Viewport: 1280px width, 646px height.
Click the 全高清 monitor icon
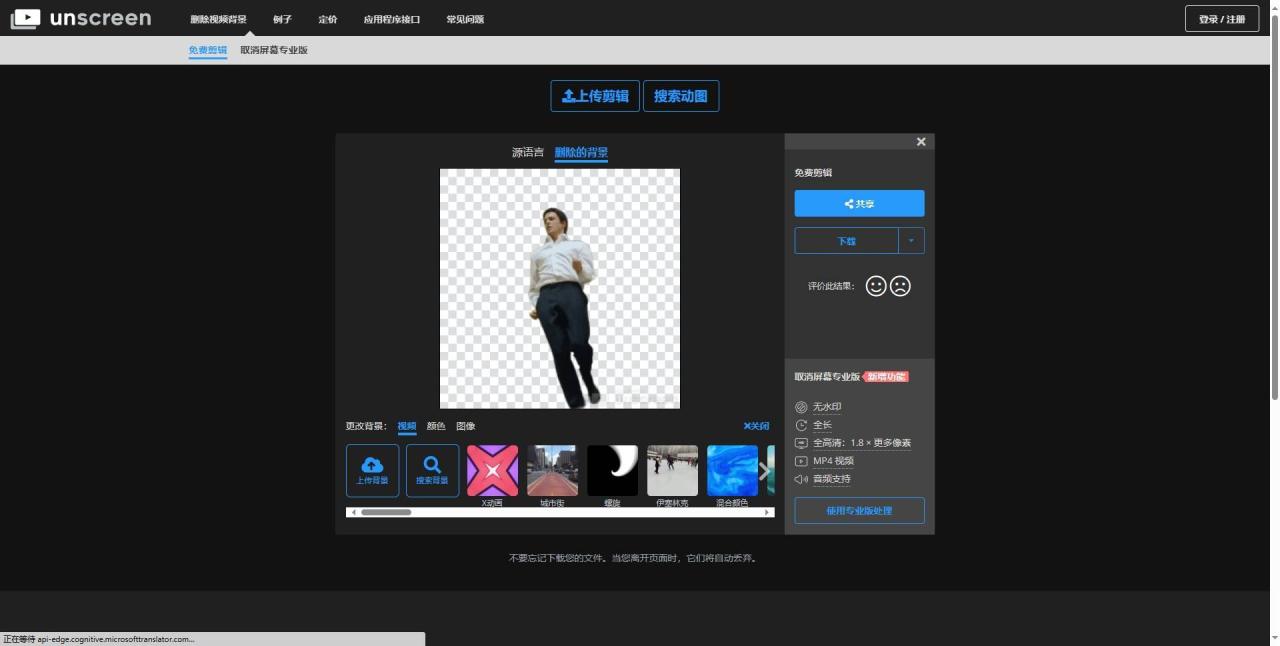click(x=801, y=443)
